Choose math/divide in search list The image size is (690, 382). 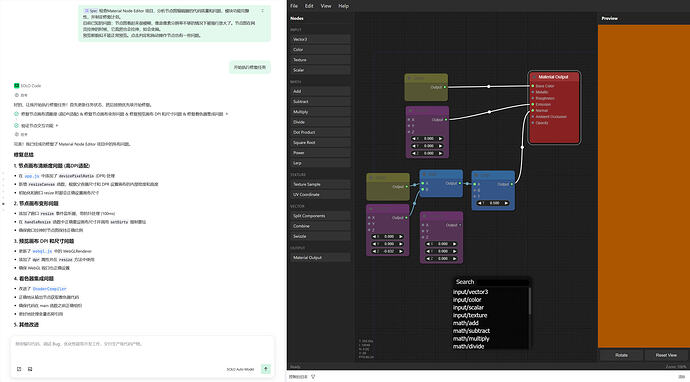pos(468,346)
